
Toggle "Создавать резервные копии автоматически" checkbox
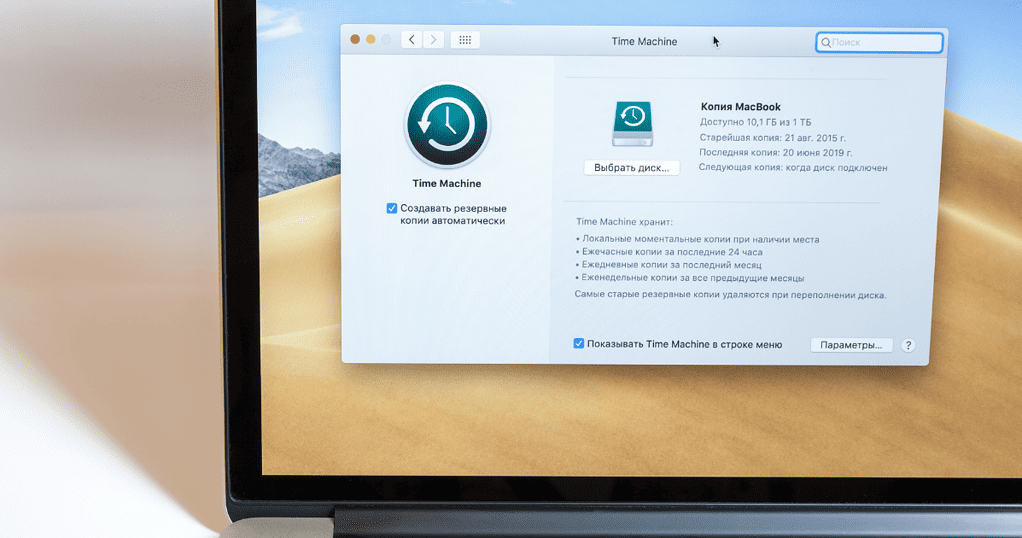point(392,208)
